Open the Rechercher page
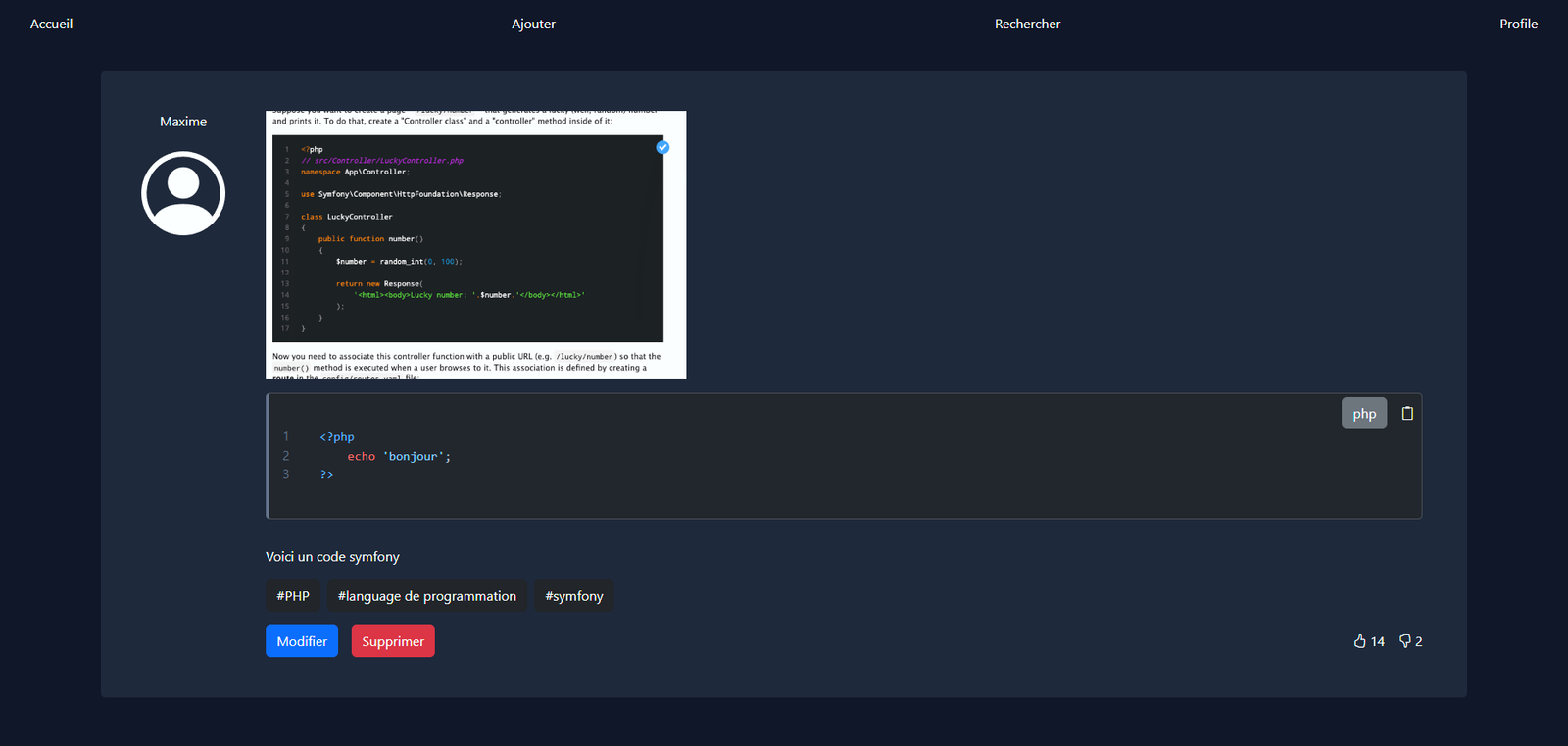 (1027, 24)
